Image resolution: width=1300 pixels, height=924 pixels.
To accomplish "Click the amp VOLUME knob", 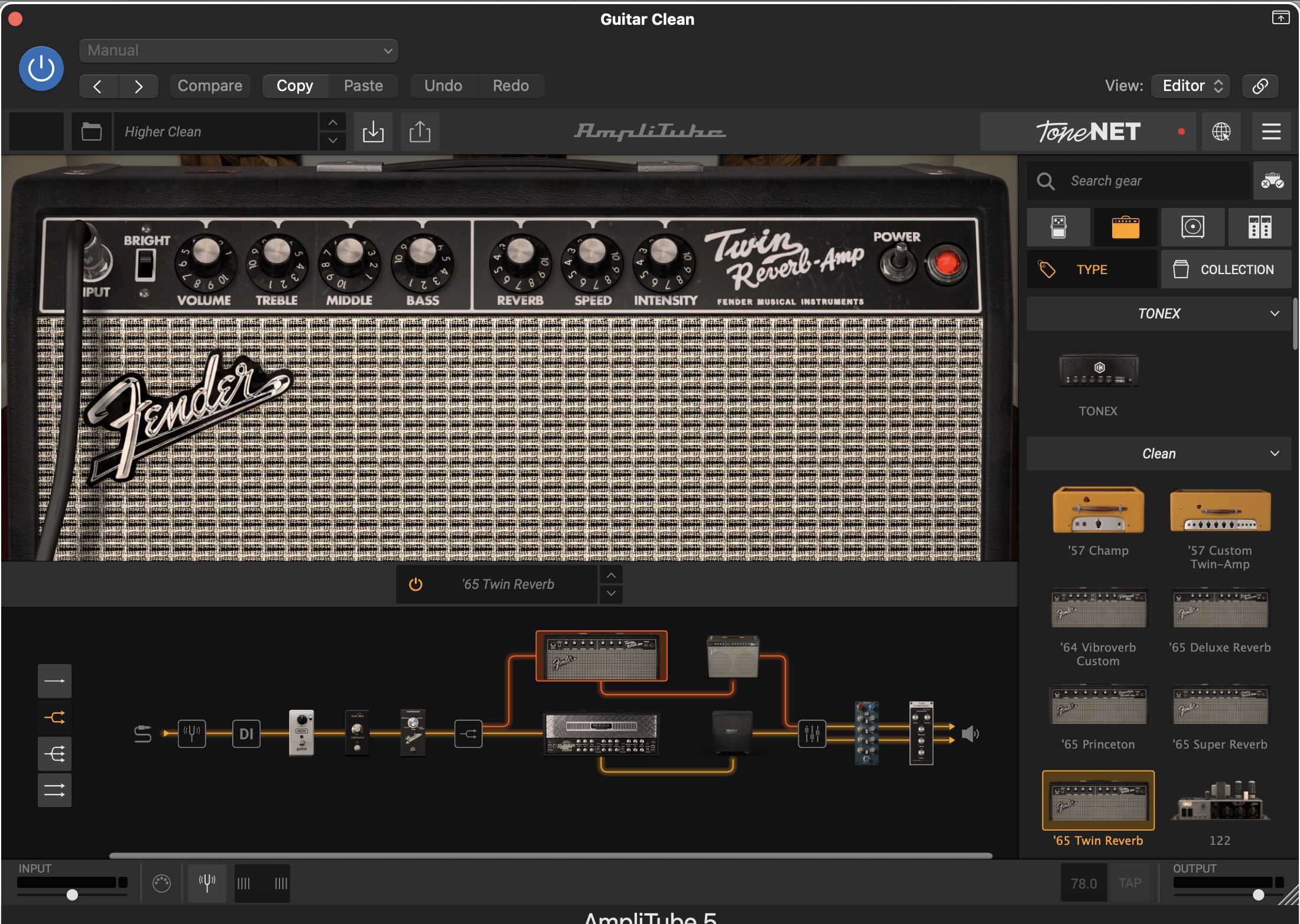I will pos(206,263).
